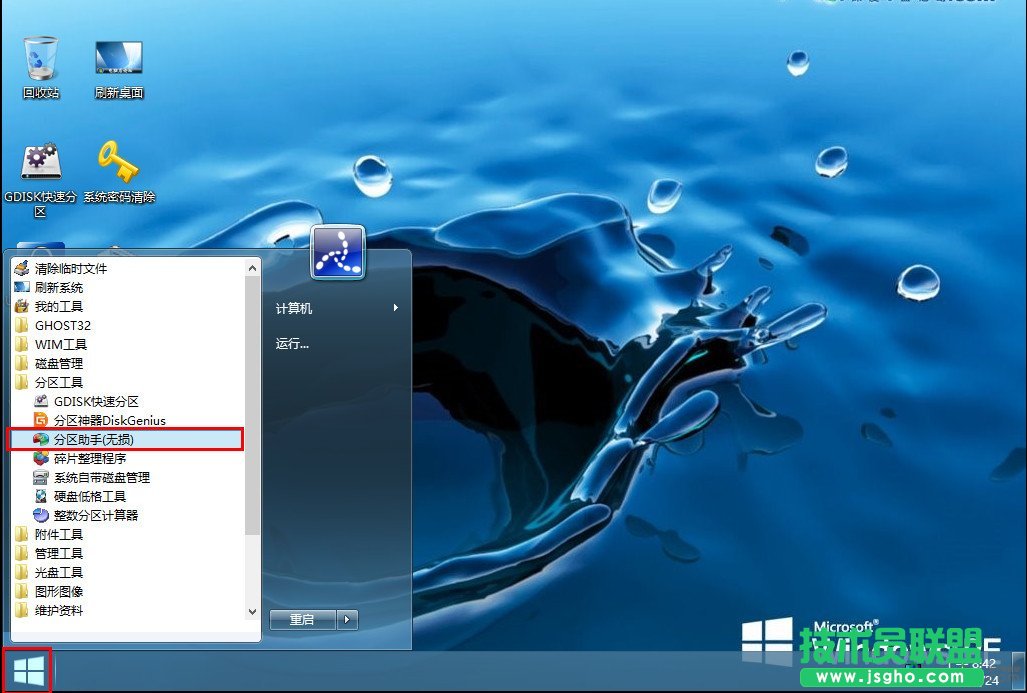Select 运行... in the start menu
Screen dimensions: 1027x693
[292, 343]
